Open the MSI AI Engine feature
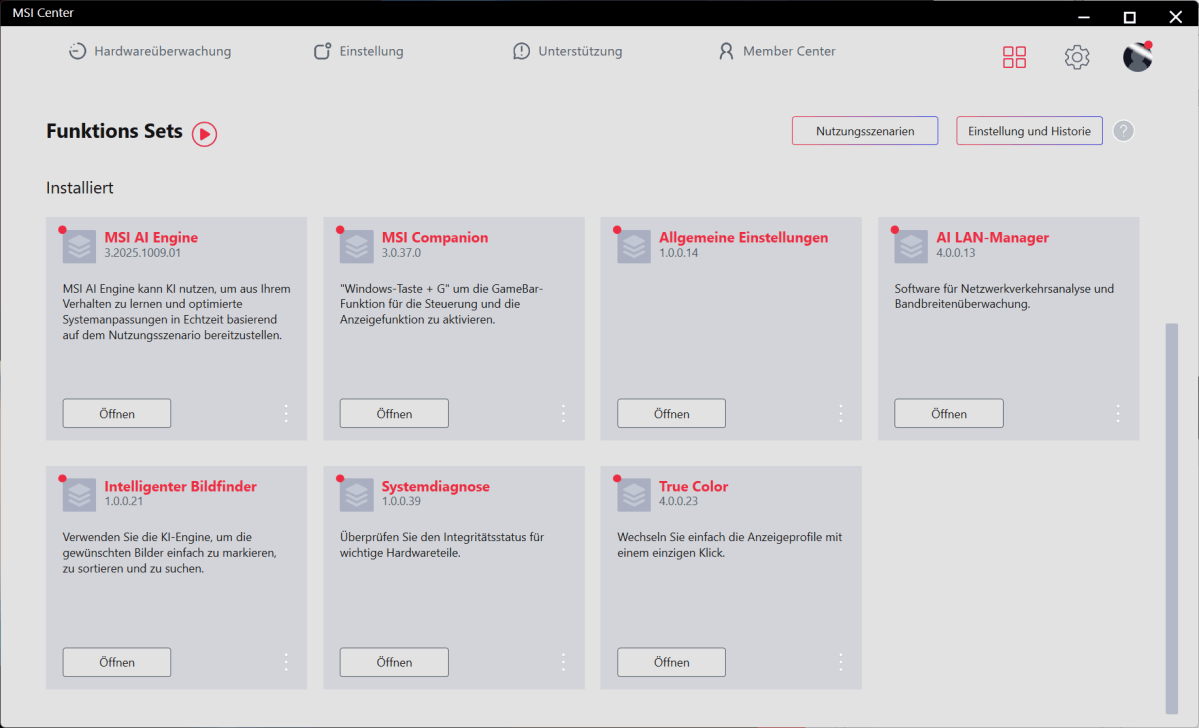The height and width of the screenshot is (728, 1199). point(117,414)
